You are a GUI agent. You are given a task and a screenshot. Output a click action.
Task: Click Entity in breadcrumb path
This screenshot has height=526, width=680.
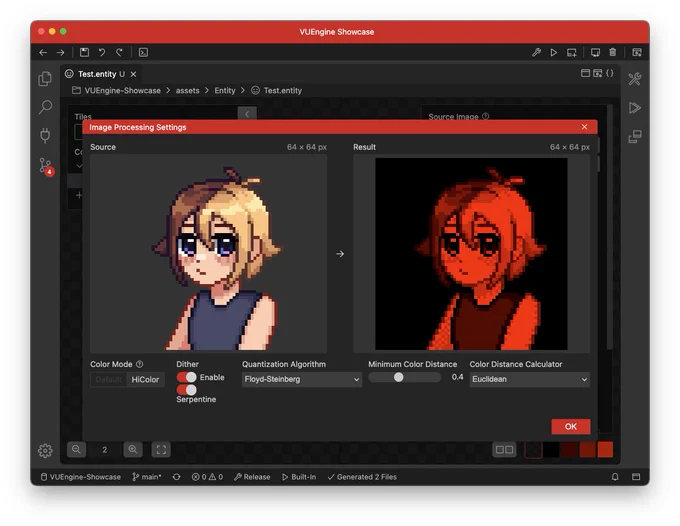(225, 91)
